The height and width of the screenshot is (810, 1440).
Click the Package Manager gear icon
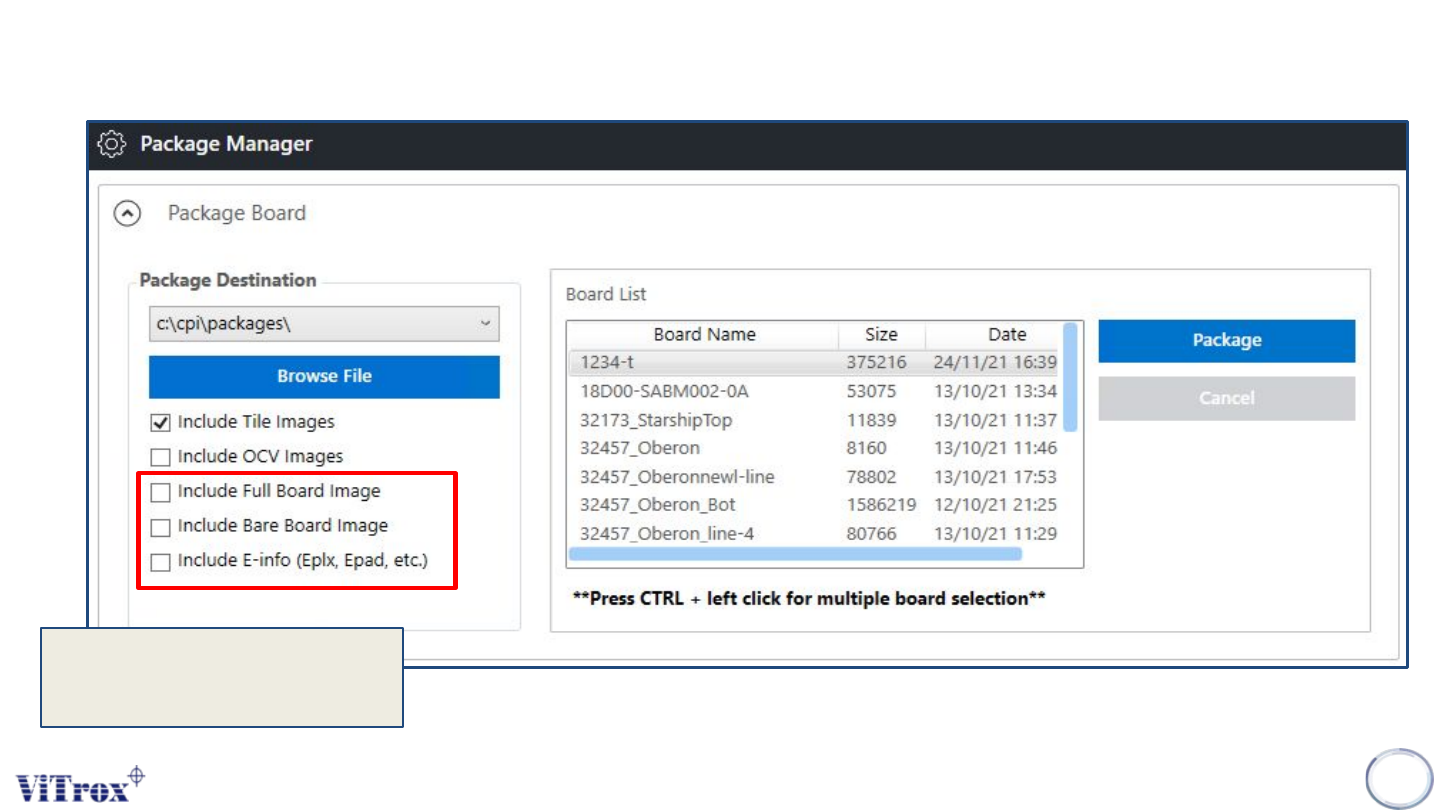pos(113,145)
